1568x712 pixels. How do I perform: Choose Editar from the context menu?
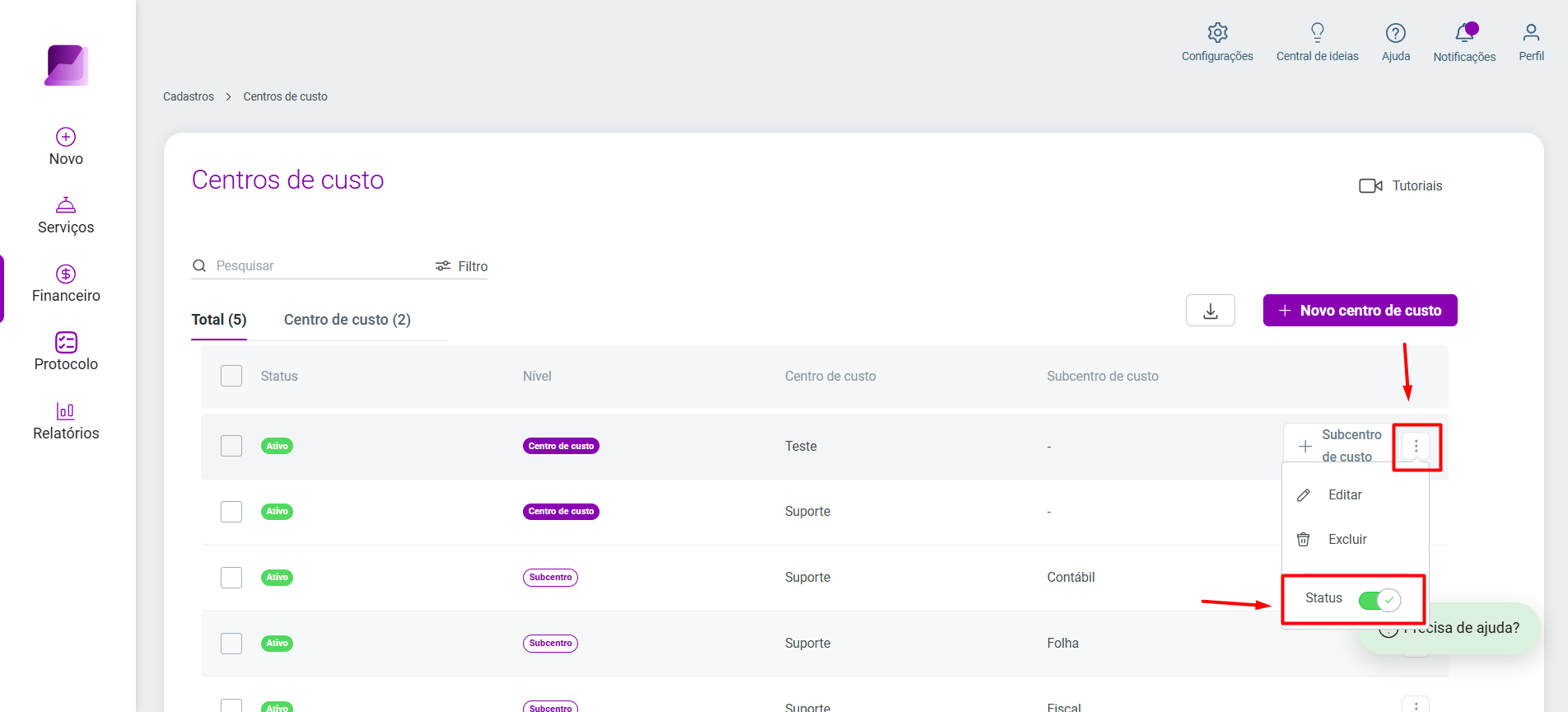pos(1345,495)
